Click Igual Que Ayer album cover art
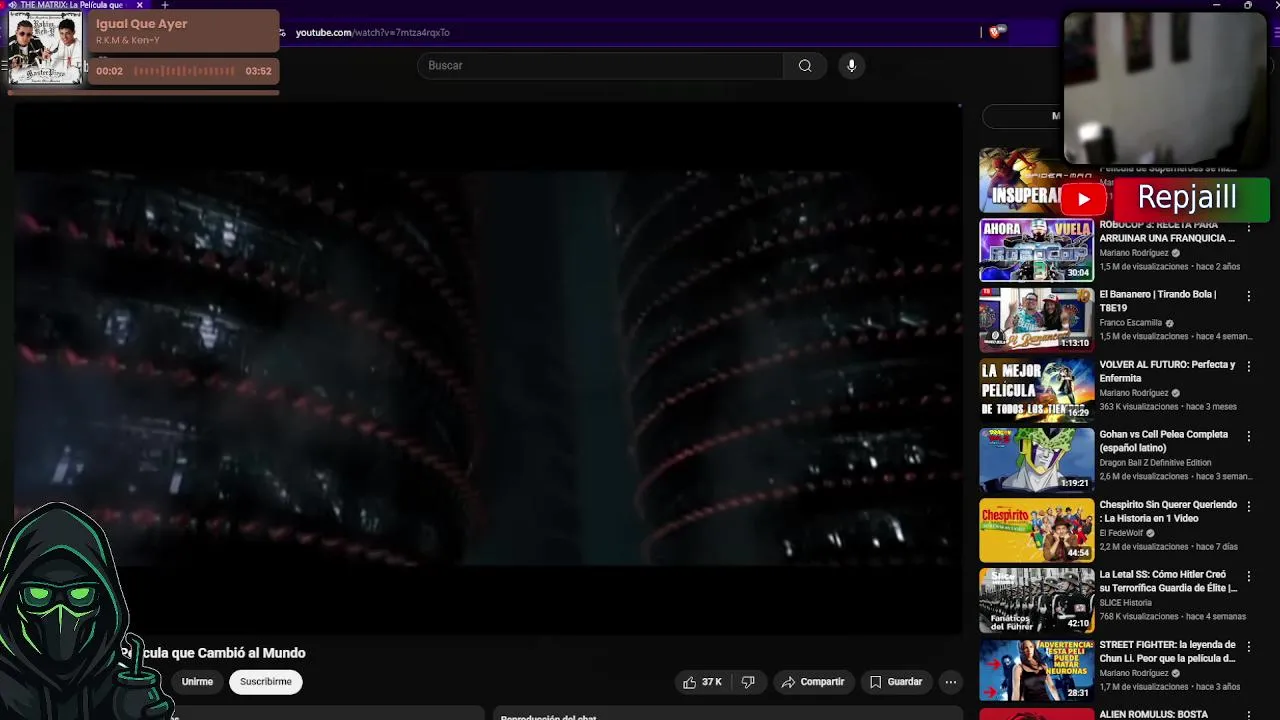 click(45, 48)
